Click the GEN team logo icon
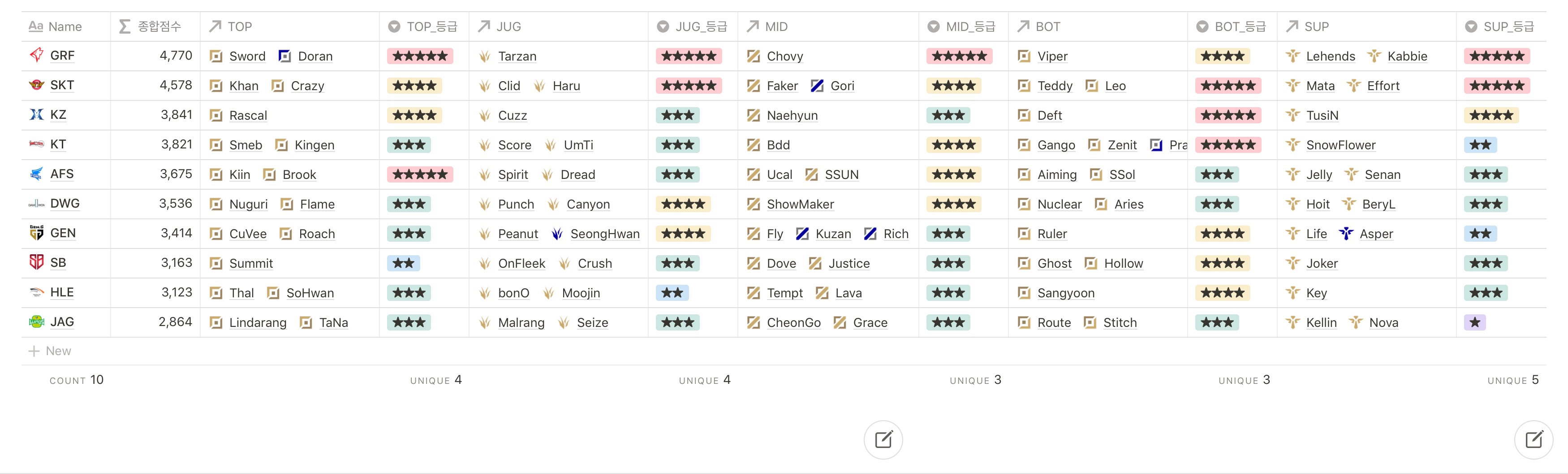Image resolution: width=1568 pixels, height=474 pixels. [x=37, y=233]
